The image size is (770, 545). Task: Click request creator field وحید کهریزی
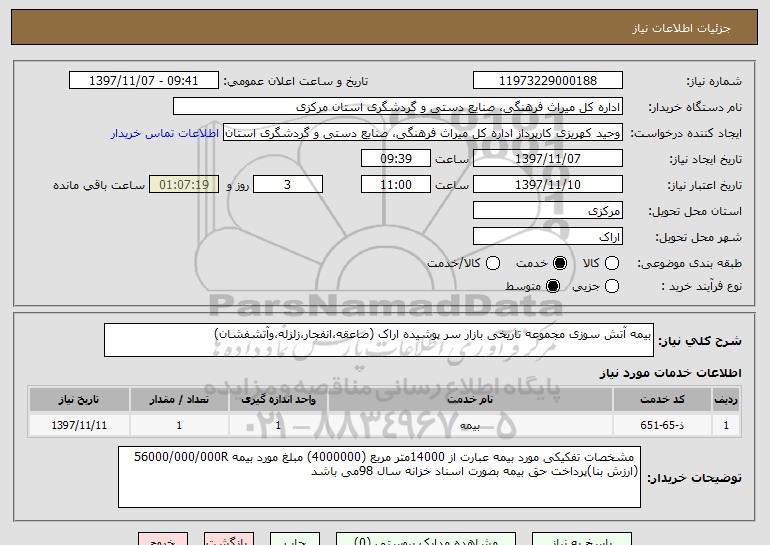click(423, 133)
